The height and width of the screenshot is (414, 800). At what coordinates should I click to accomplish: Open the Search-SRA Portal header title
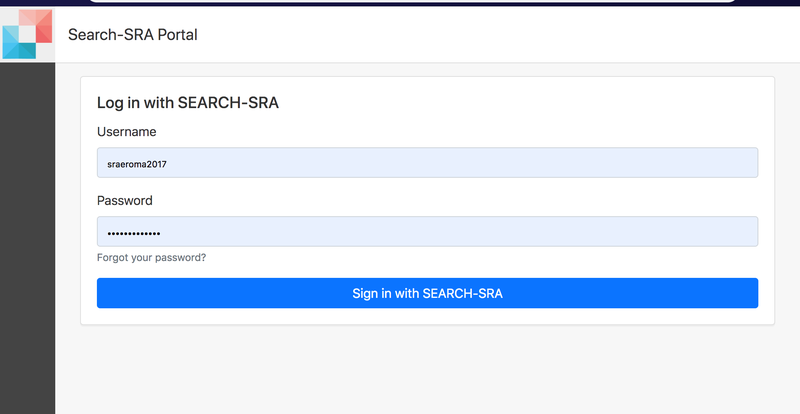coord(133,35)
